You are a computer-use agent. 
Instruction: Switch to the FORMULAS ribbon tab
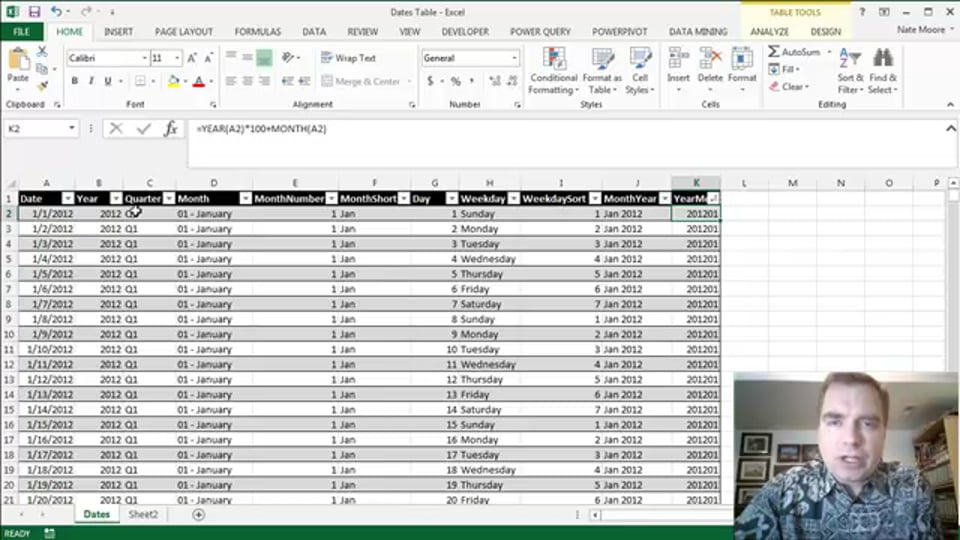[258, 31]
